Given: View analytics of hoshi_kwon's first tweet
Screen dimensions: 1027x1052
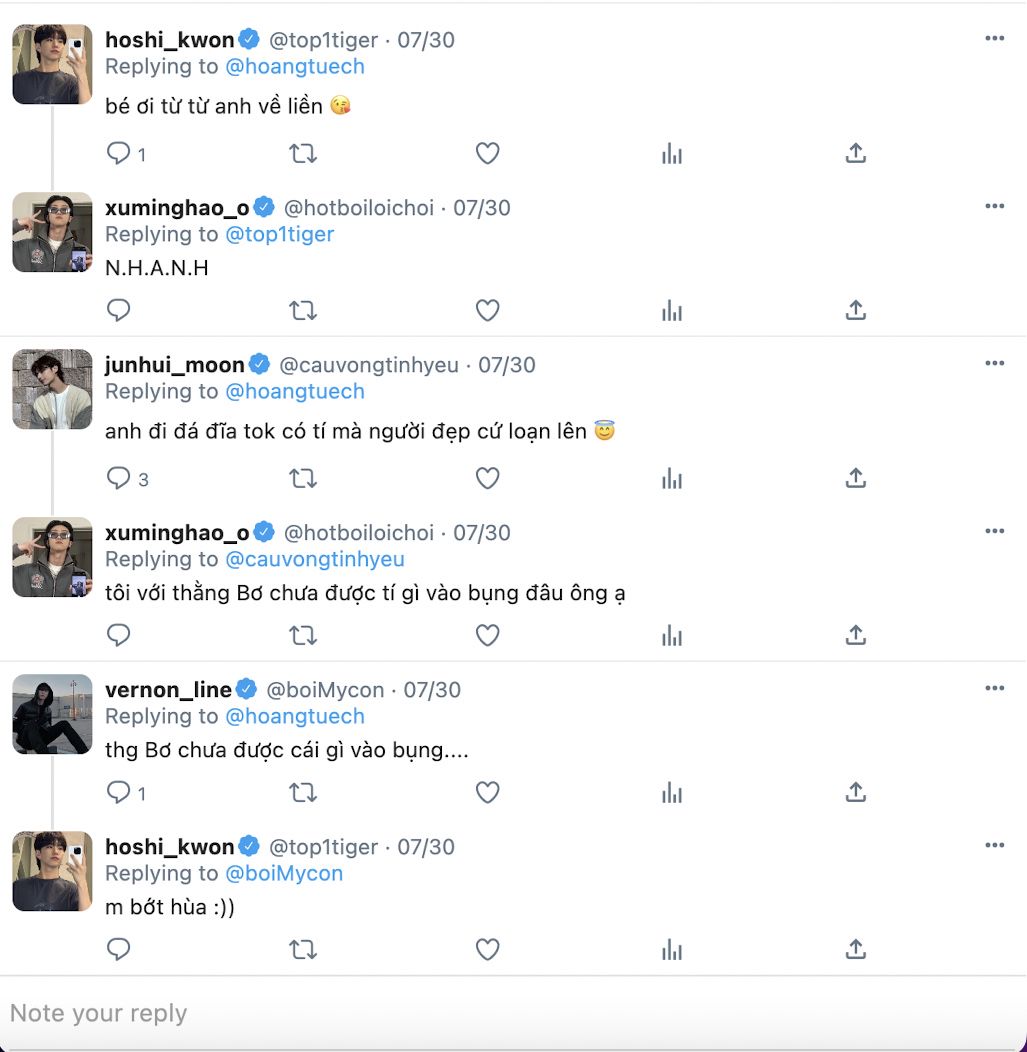Looking at the screenshot, I should [672, 153].
